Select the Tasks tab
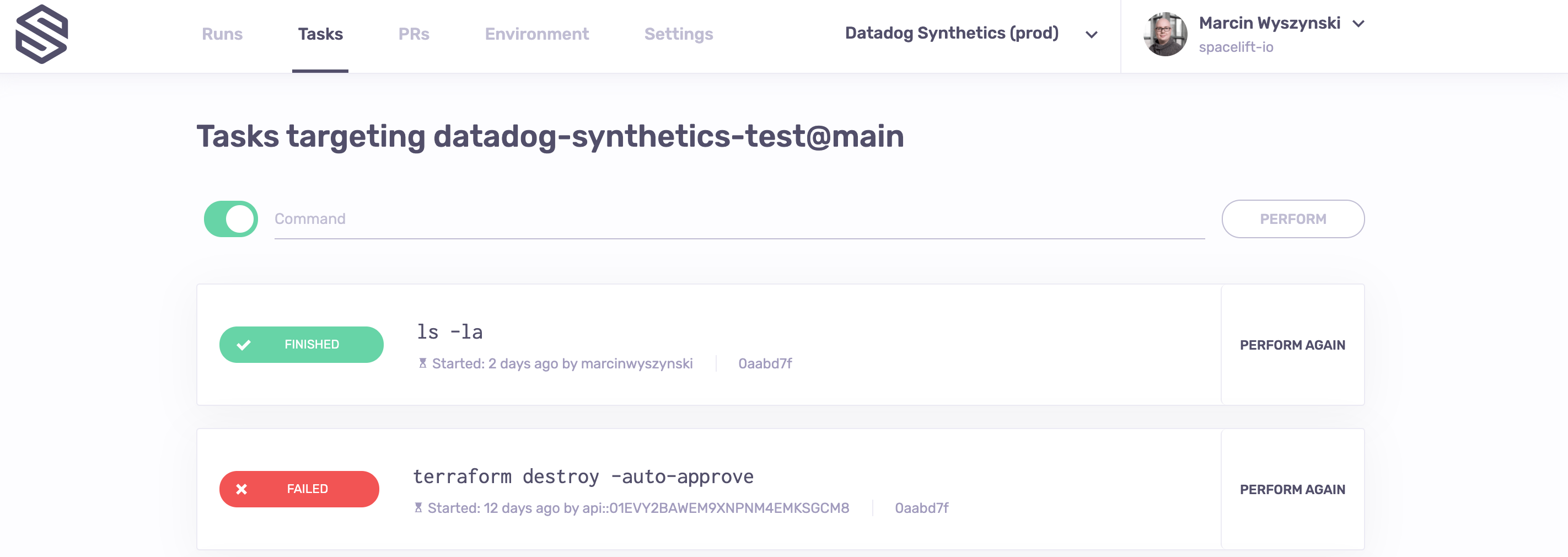The image size is (1568, 557). tap(320, 34)
